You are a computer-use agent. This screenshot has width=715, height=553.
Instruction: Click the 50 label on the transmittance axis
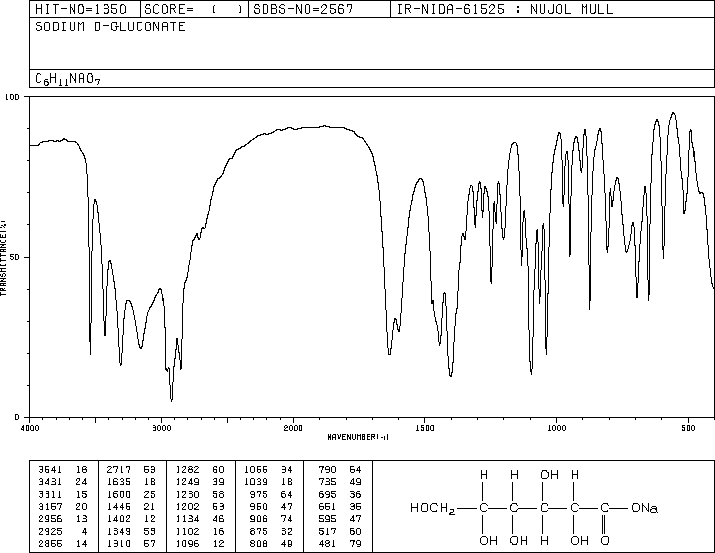[x=14, y=257]
